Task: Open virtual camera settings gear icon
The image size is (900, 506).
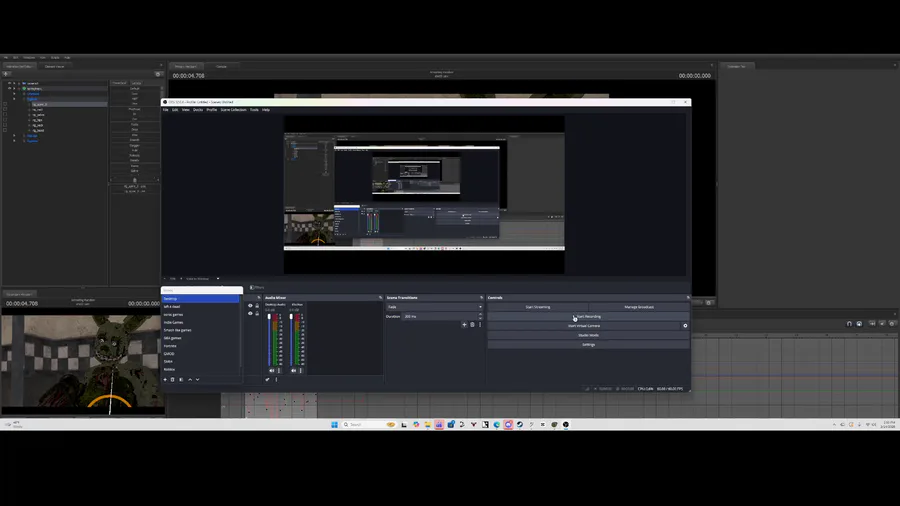Action: tap(685, 326)
